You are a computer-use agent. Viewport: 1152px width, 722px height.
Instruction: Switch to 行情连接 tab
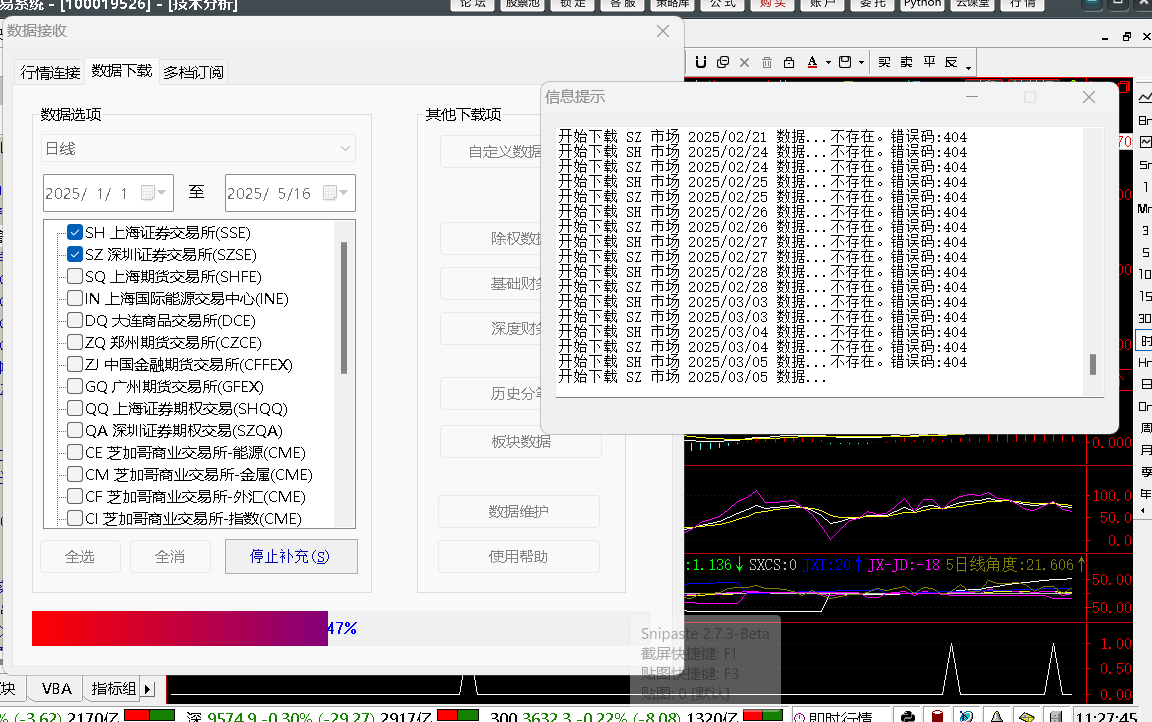click(x=50, y=72)
